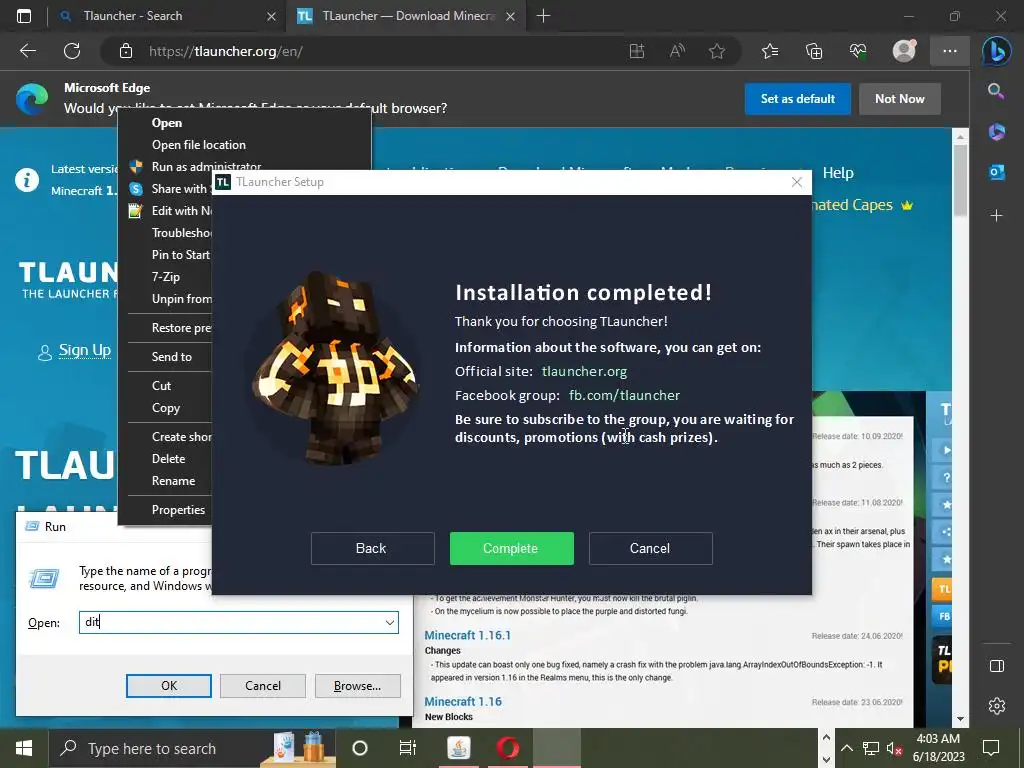Viewport: 1024px width, 768px height.
Task: Click the green Complete button in TLauncher Setup
Action: click(x=511, y=549)
